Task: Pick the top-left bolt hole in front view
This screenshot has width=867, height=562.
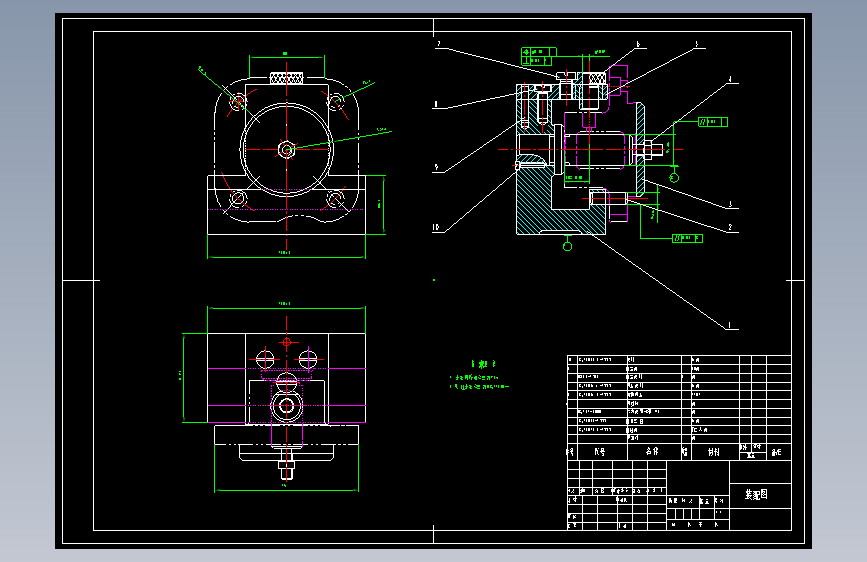Action: point(238,101)
